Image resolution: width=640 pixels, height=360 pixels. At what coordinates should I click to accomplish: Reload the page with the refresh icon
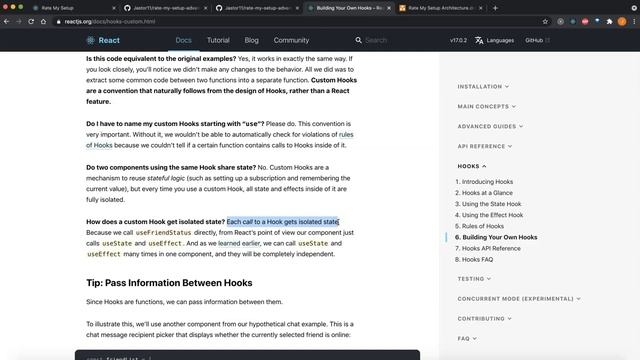point(31,22)
